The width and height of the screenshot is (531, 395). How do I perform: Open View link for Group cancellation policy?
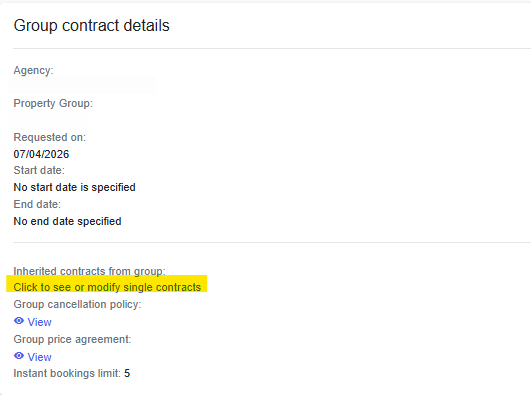point(39,322)
